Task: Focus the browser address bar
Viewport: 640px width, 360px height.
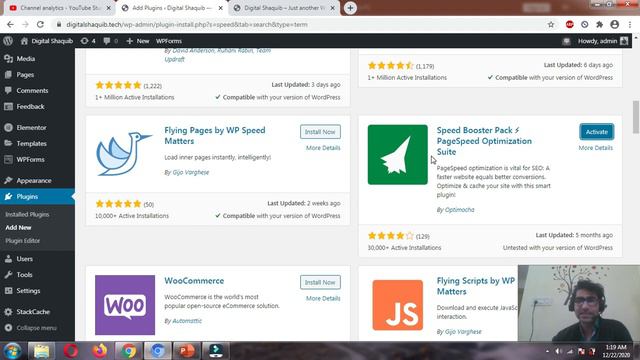Action: point(302,24)
